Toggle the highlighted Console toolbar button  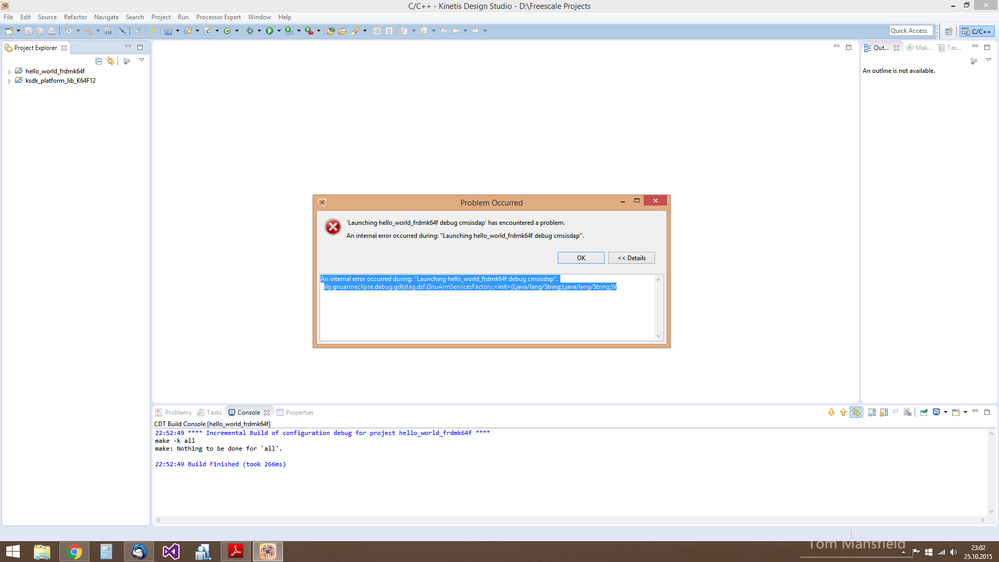point(856,412)
